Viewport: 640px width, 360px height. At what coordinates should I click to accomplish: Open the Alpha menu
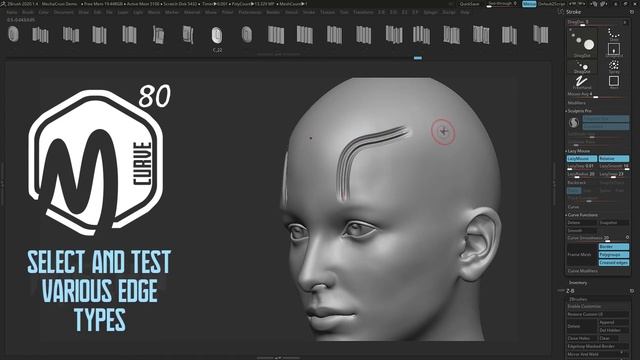tap(12, 12)
